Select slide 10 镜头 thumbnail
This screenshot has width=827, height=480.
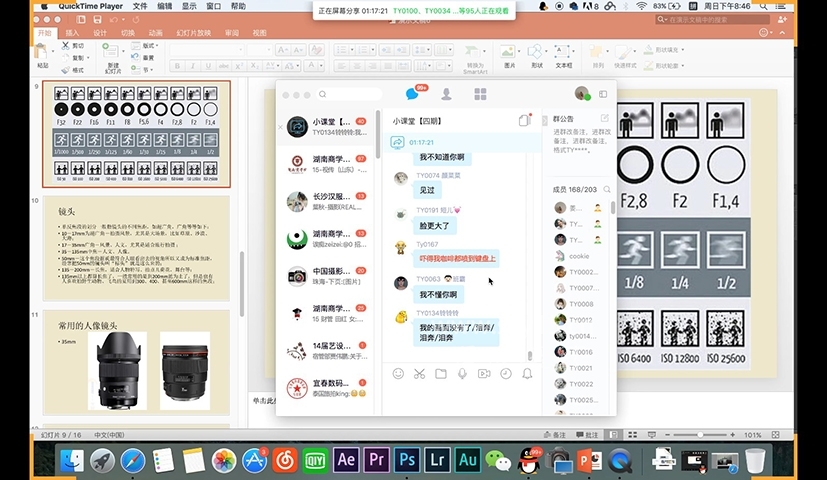(x=137, y=248)
